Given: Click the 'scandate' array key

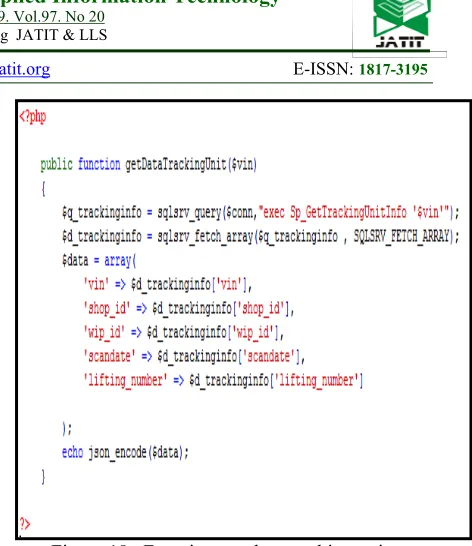Looking at the screenshot, I should [x=109, y=356].
